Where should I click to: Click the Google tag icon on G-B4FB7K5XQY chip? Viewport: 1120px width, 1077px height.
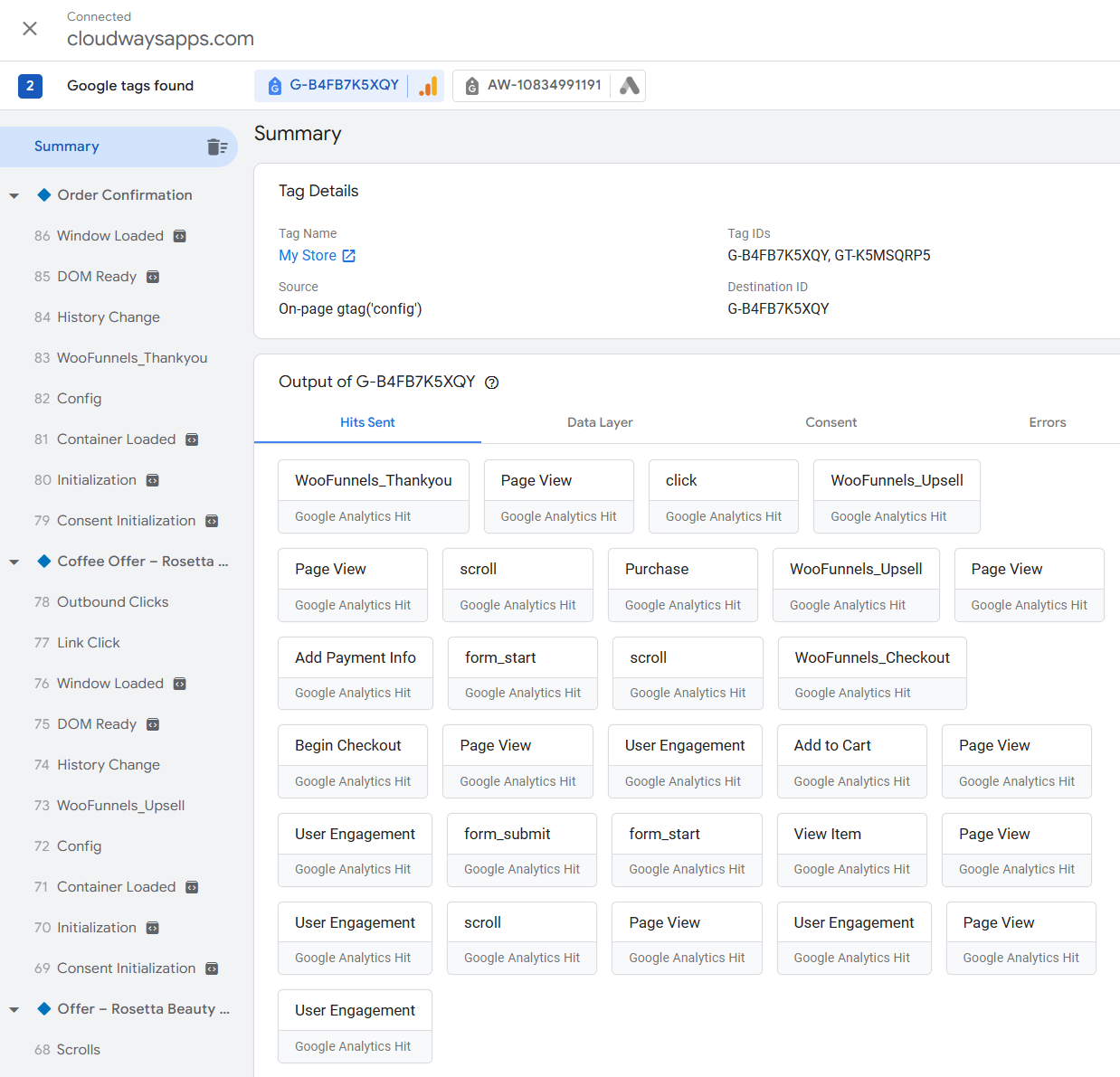[x=275, y=86]
